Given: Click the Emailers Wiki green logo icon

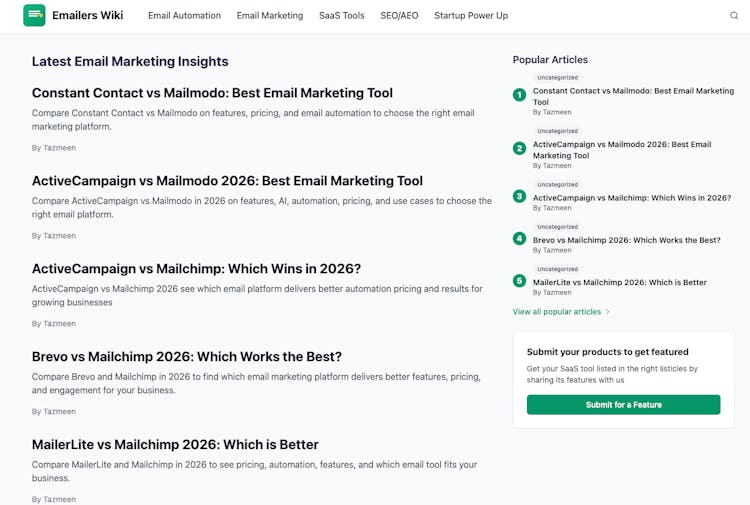Looking at the screenshot, I should point(34,15).
